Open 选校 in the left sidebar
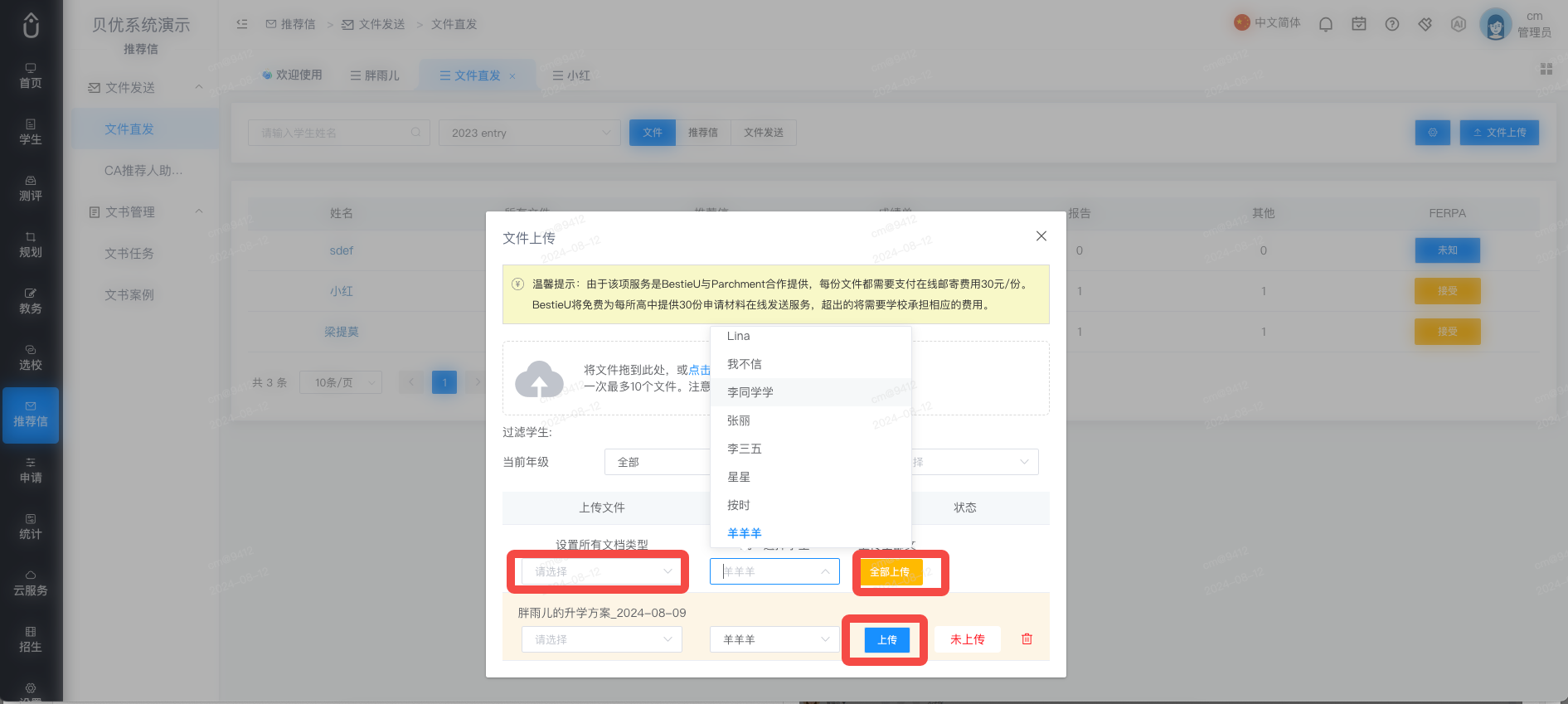Viewport: 1568px width, 704px height. [x=31, y=357]
